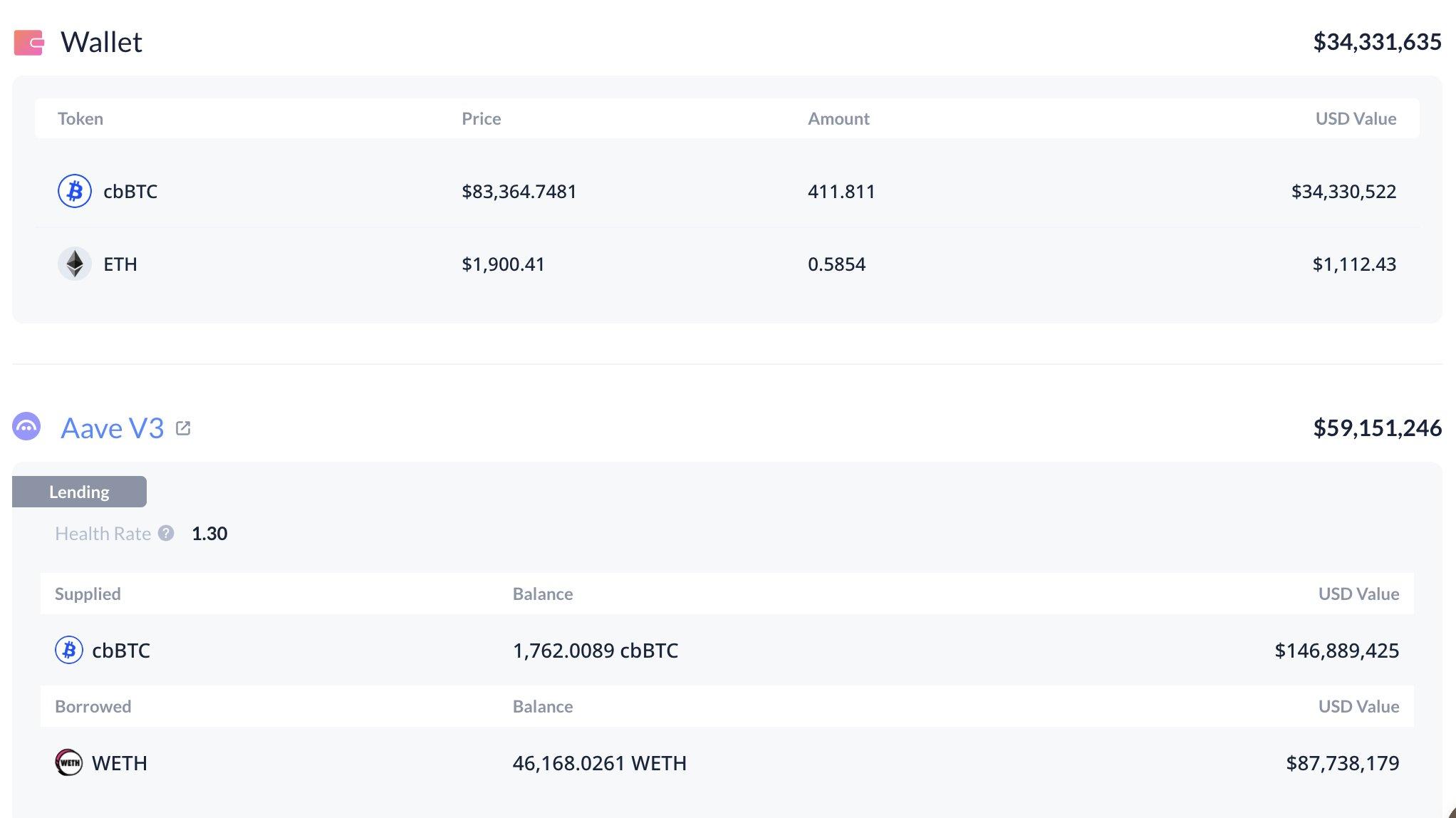1456x818 pixels.
Task: Click the Aave V3 ghost logo
Action: point(26,427)
